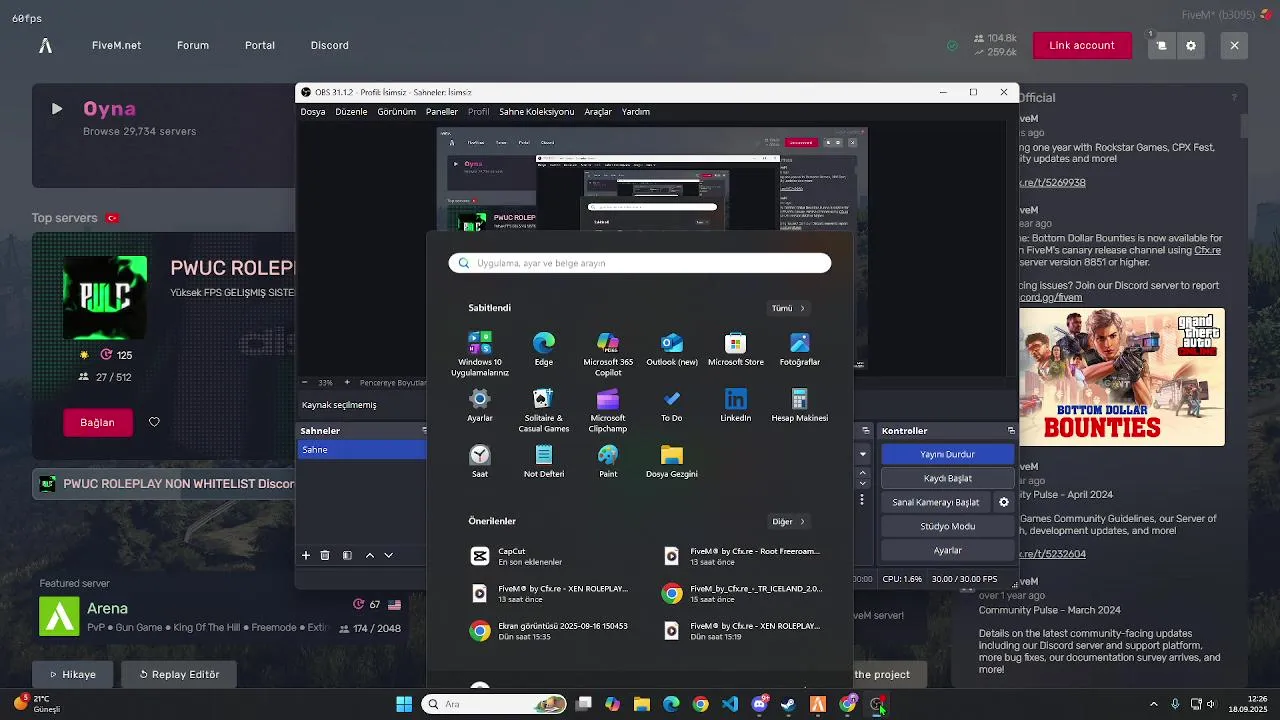Open LinkedIn pinned app
The width and height of the screenshot is (1280, 720).
[736, 405]
